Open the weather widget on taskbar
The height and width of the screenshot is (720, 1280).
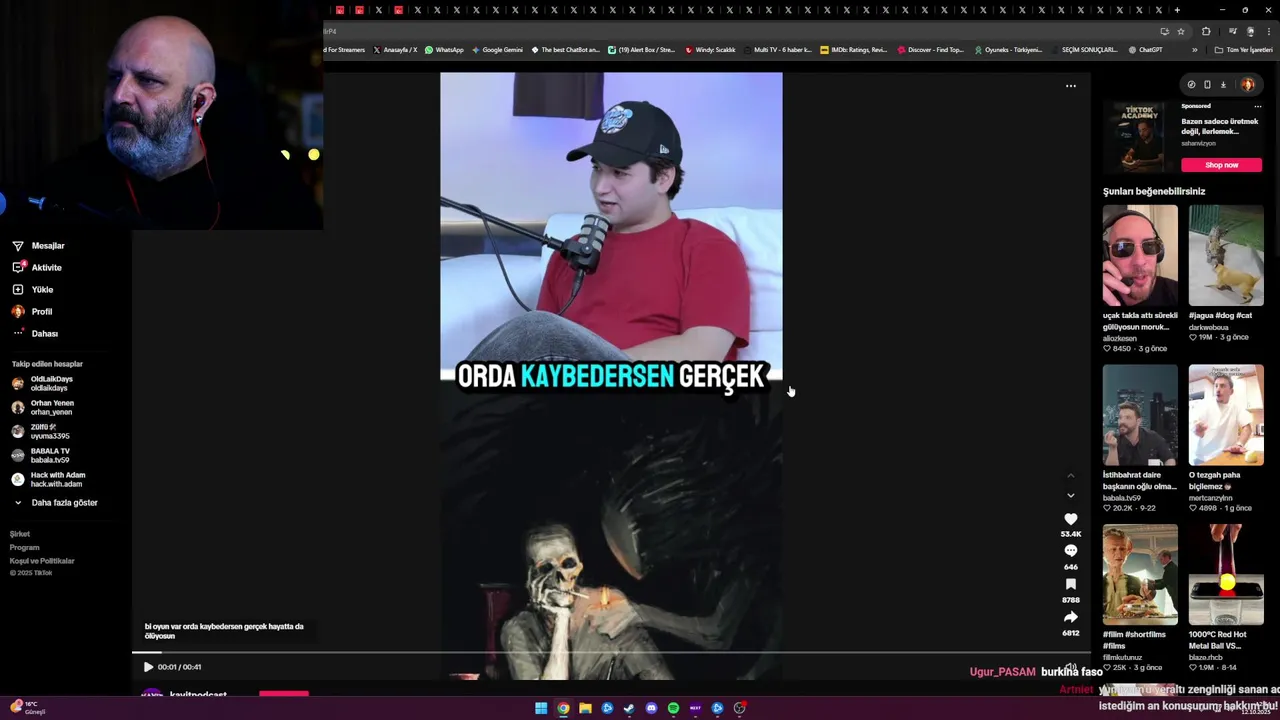tap(28, 707)
